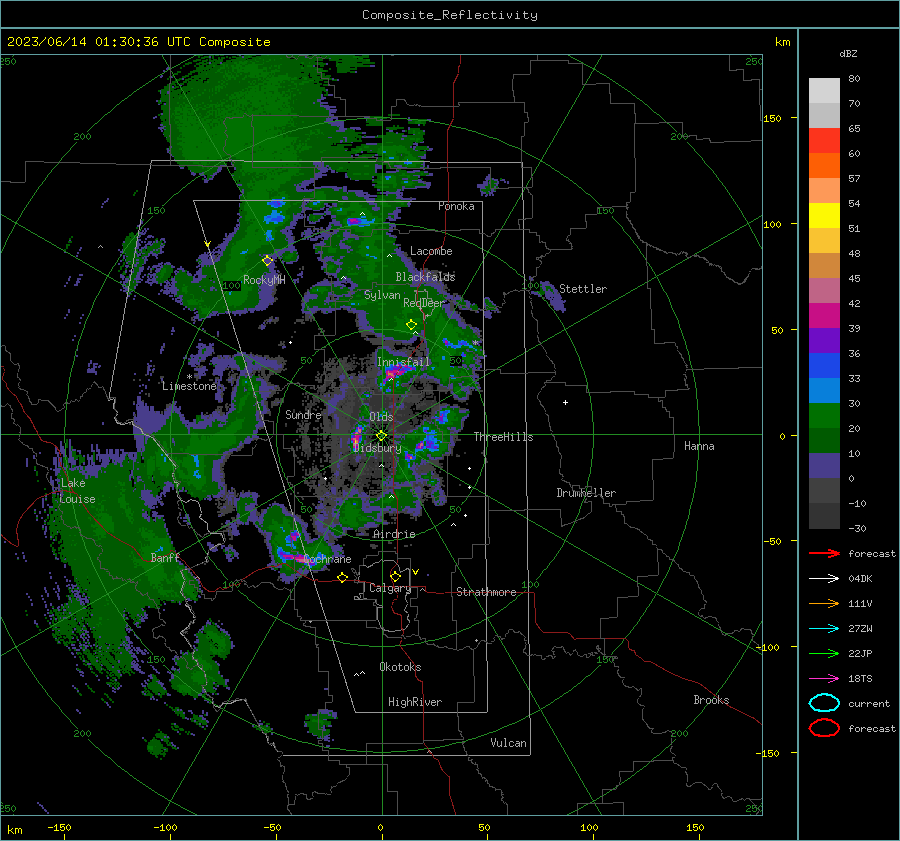The height and width of the screenshot is (841, 900).
Task: Click the dBZ legend heading
Action: [x=848, y=53]
